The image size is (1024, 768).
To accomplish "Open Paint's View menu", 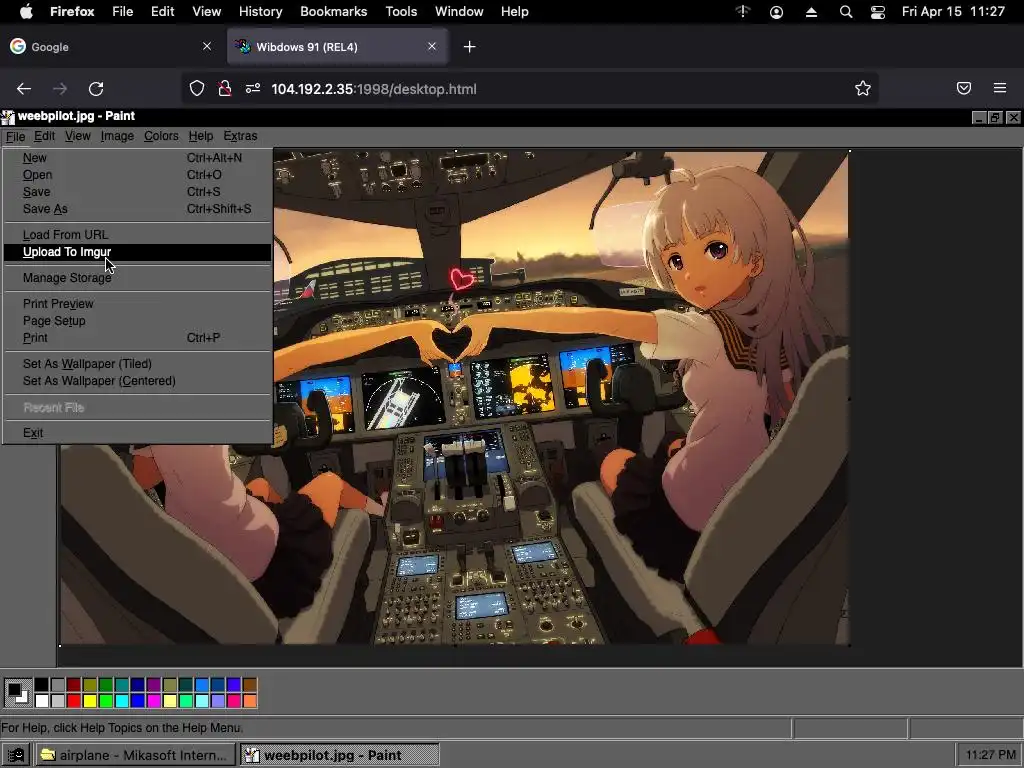I will pos(78,136).
